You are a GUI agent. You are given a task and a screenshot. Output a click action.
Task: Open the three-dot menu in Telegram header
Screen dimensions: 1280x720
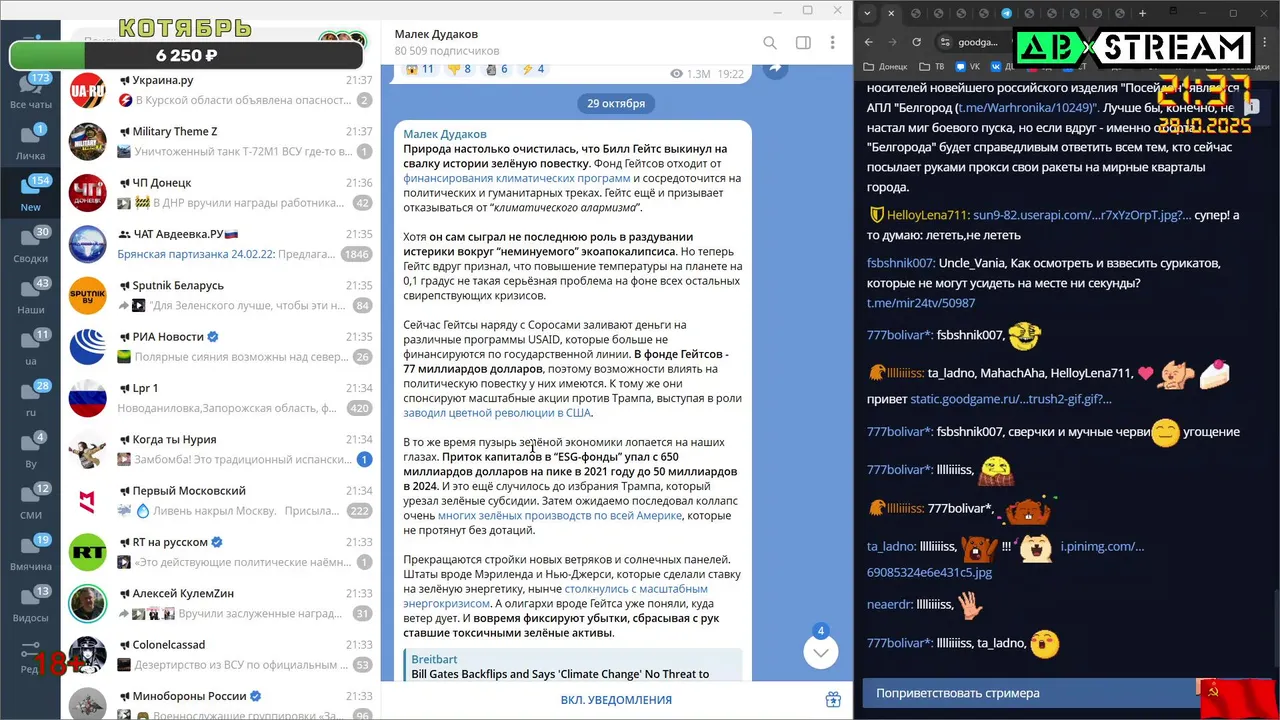833,43
